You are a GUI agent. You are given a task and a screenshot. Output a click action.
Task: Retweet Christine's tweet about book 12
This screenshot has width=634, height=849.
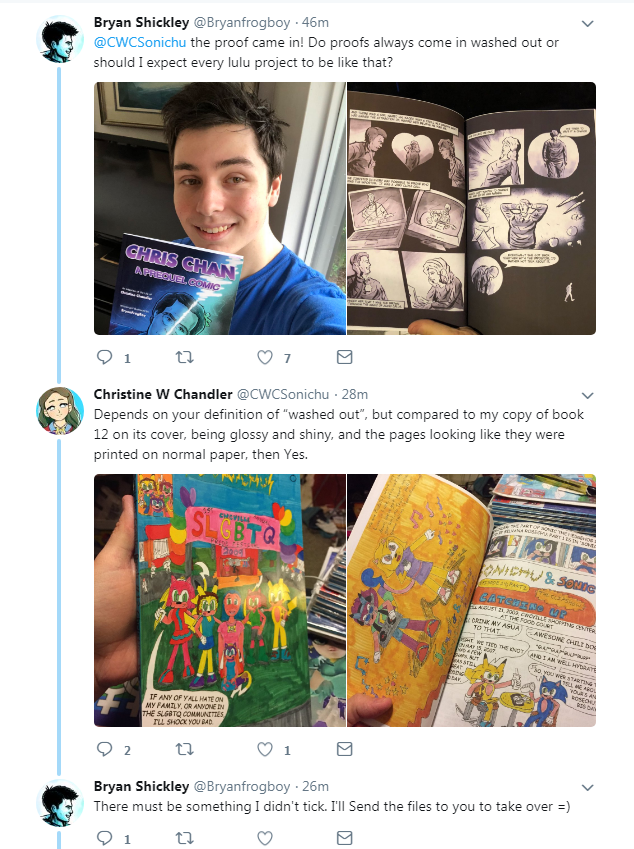185,749
